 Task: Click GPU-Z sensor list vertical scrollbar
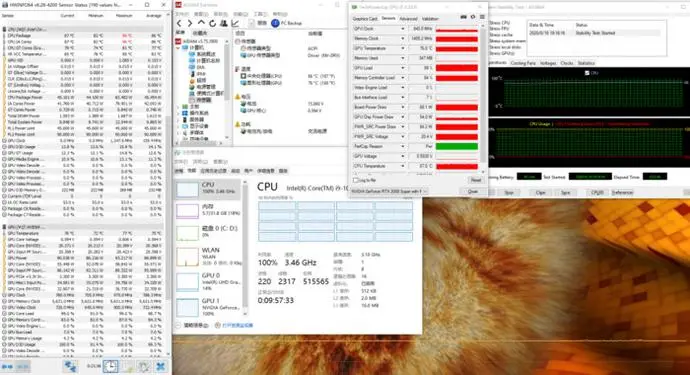(484, 97)
